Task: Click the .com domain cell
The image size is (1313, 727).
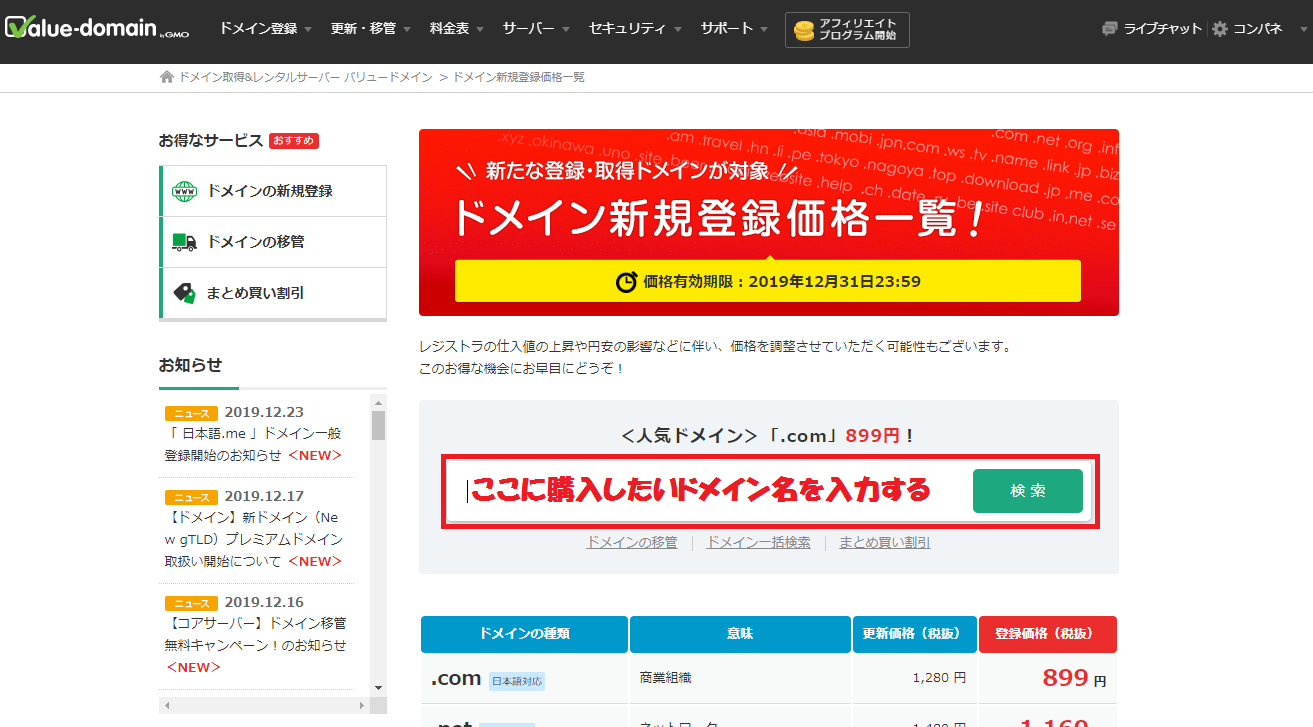Action: tap(525, 678)
